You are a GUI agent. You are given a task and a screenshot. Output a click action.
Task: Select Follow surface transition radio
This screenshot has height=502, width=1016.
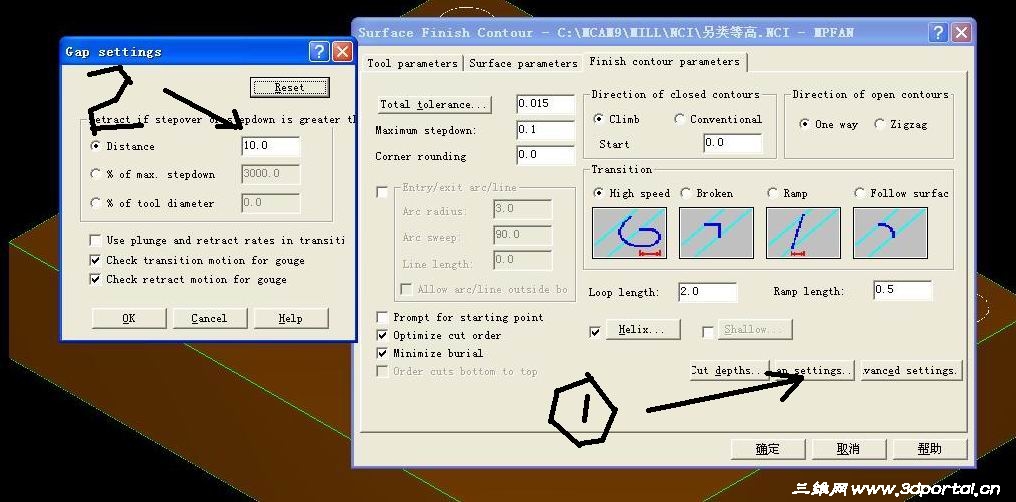(859, 193)
